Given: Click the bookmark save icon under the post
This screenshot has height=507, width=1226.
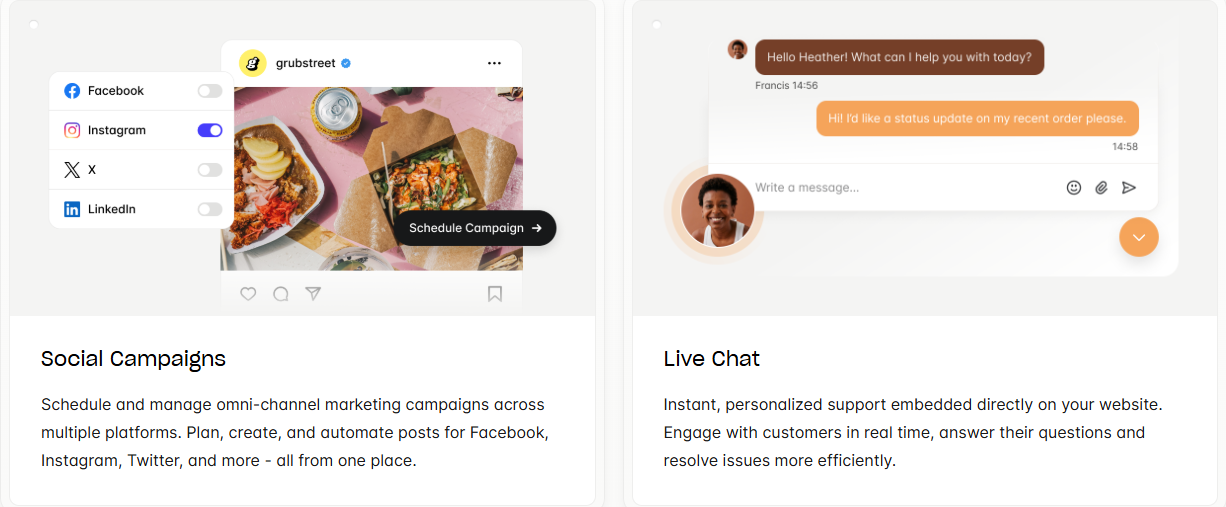Looking at the screenshot, I should point(495,294).
